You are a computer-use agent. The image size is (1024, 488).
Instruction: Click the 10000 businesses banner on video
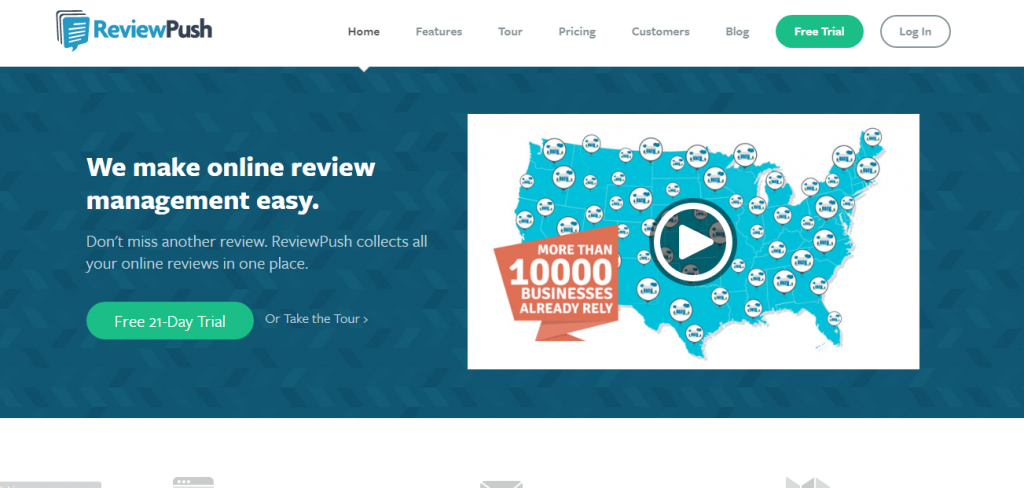(x=556, y=282)
